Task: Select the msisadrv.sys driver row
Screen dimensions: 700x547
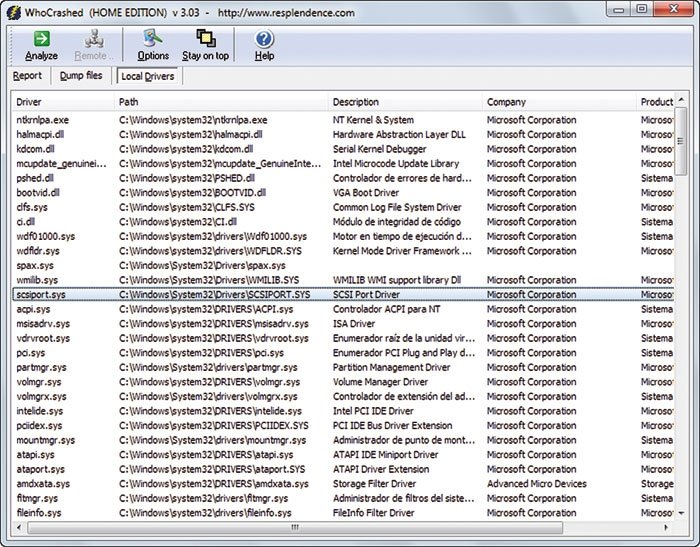Action: (x=343, y=324)
